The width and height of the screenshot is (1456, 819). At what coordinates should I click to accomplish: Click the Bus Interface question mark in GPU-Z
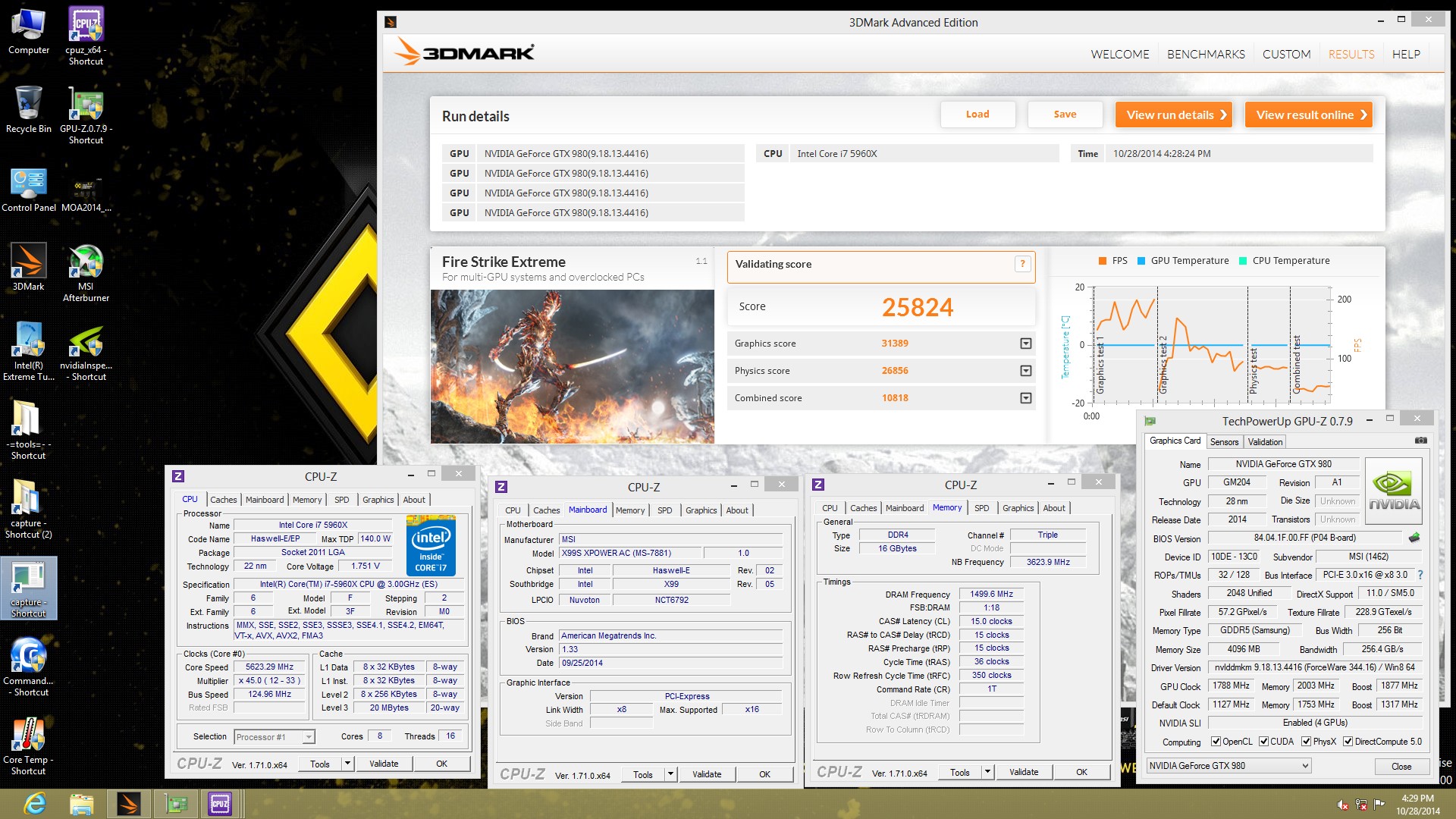(x=1420, y=575)
